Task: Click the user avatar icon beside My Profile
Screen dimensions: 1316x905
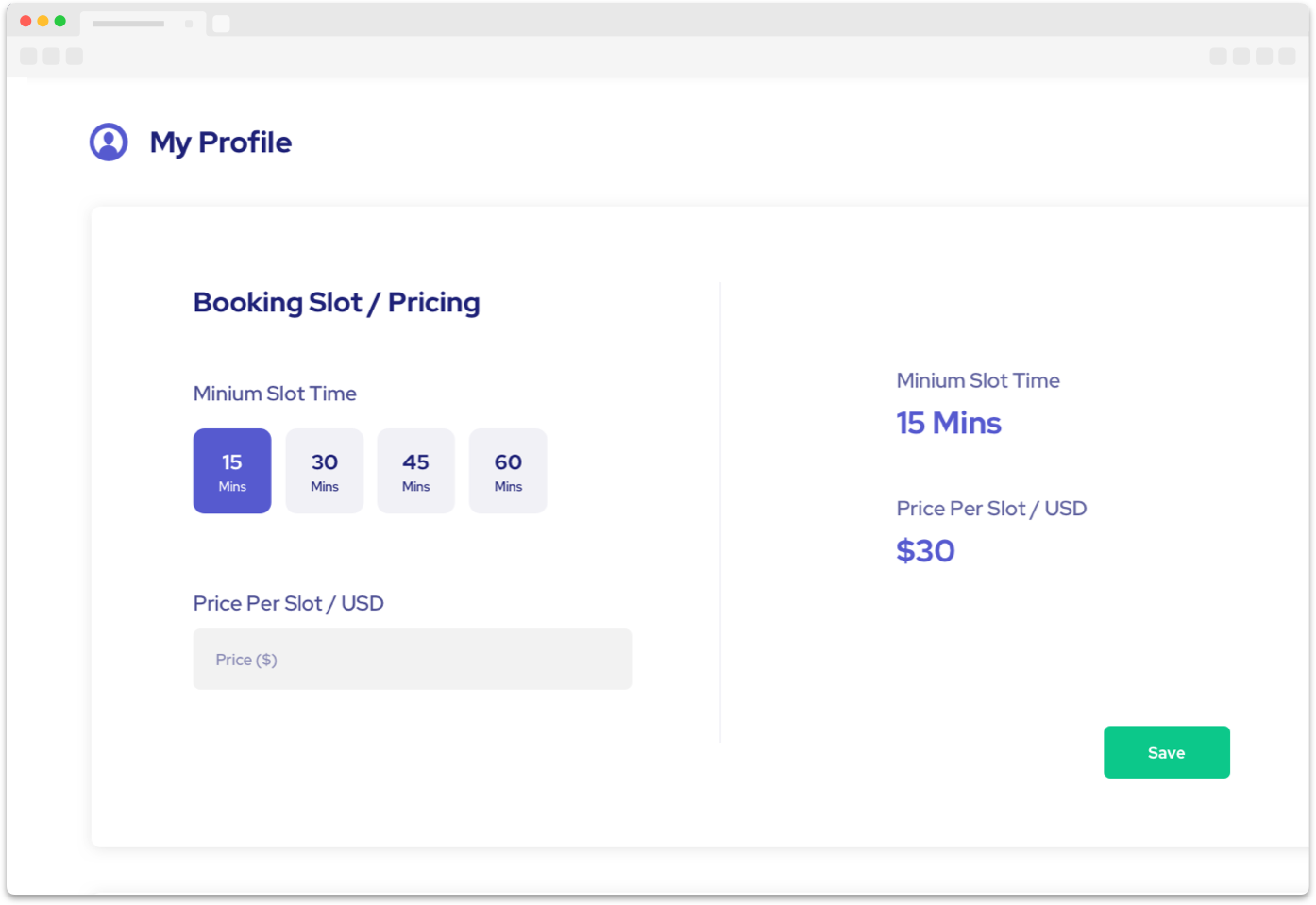Action: 109,142
